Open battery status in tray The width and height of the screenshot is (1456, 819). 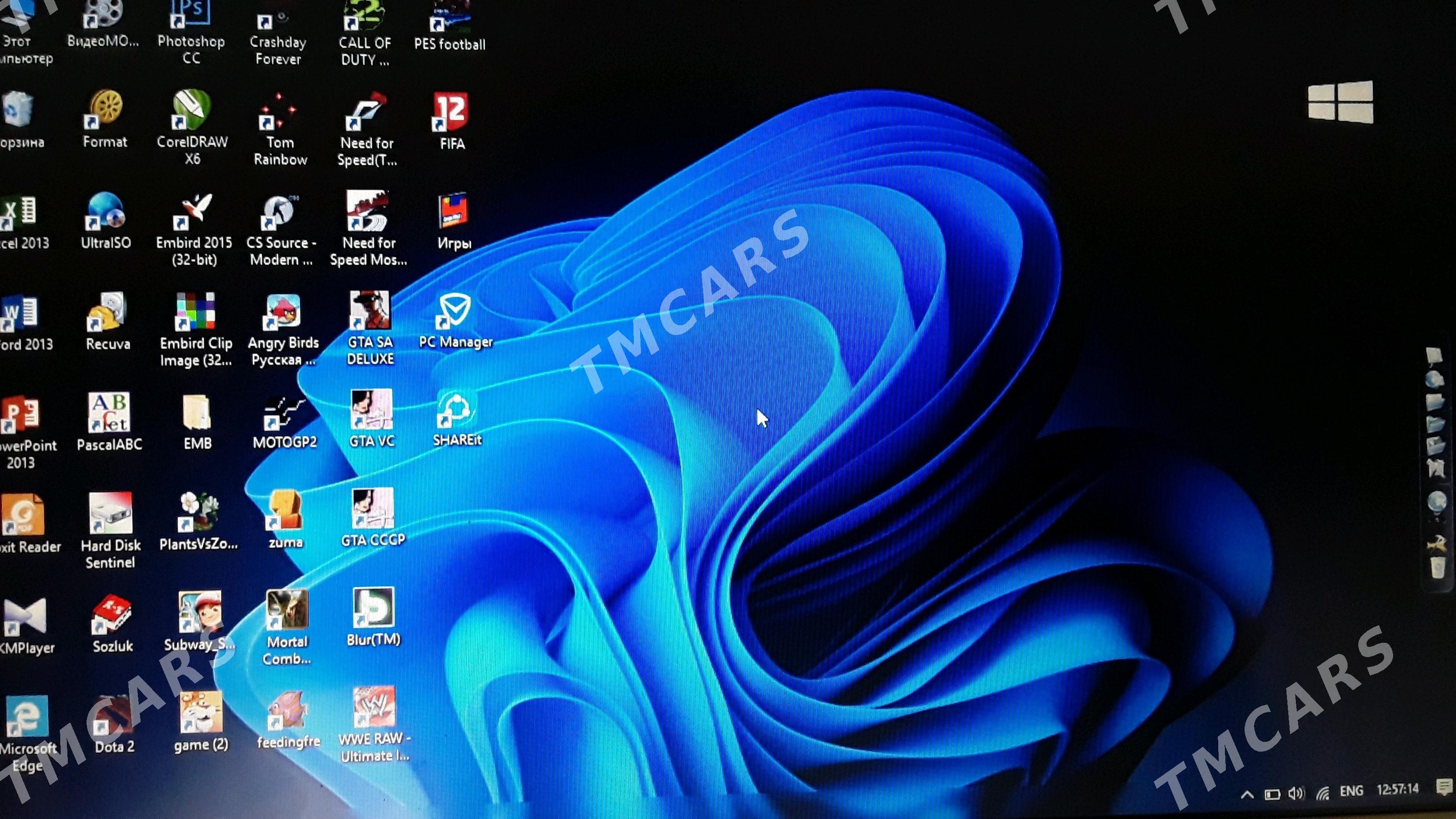point(1272,794)
